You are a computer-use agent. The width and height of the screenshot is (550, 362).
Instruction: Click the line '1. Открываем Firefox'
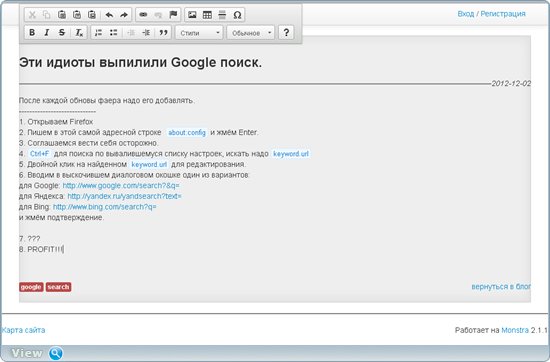coord(56,122)
